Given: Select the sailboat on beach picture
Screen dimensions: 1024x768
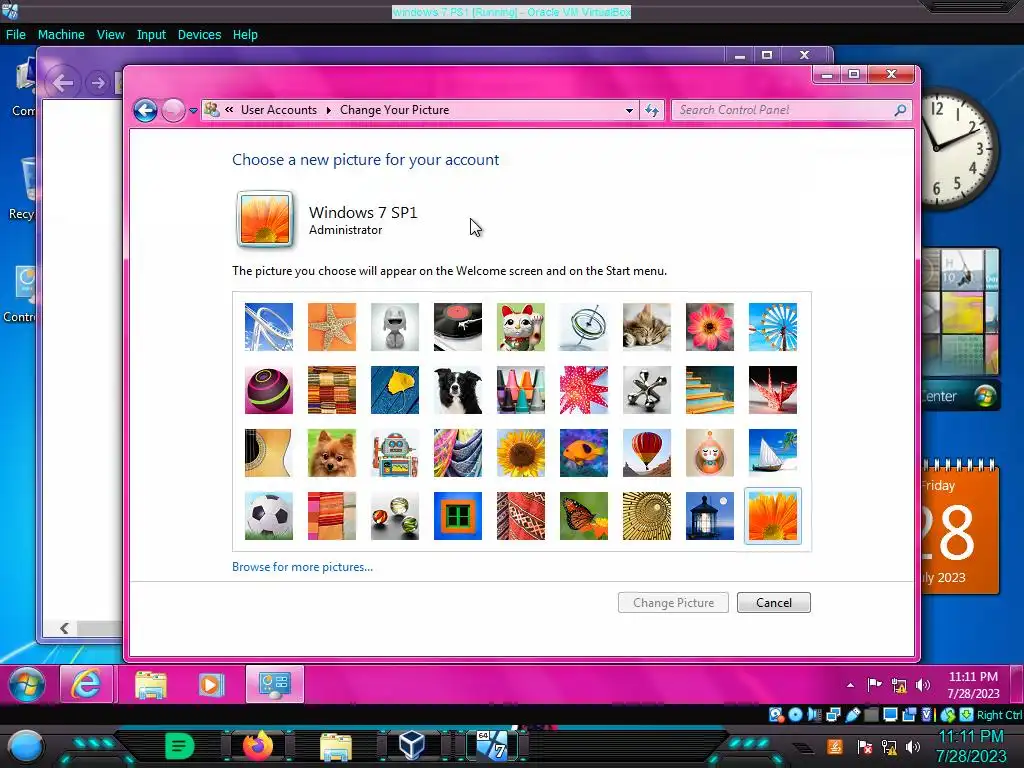Looking at the screenshot, I should pyautogui.click(x=773, y=453).
